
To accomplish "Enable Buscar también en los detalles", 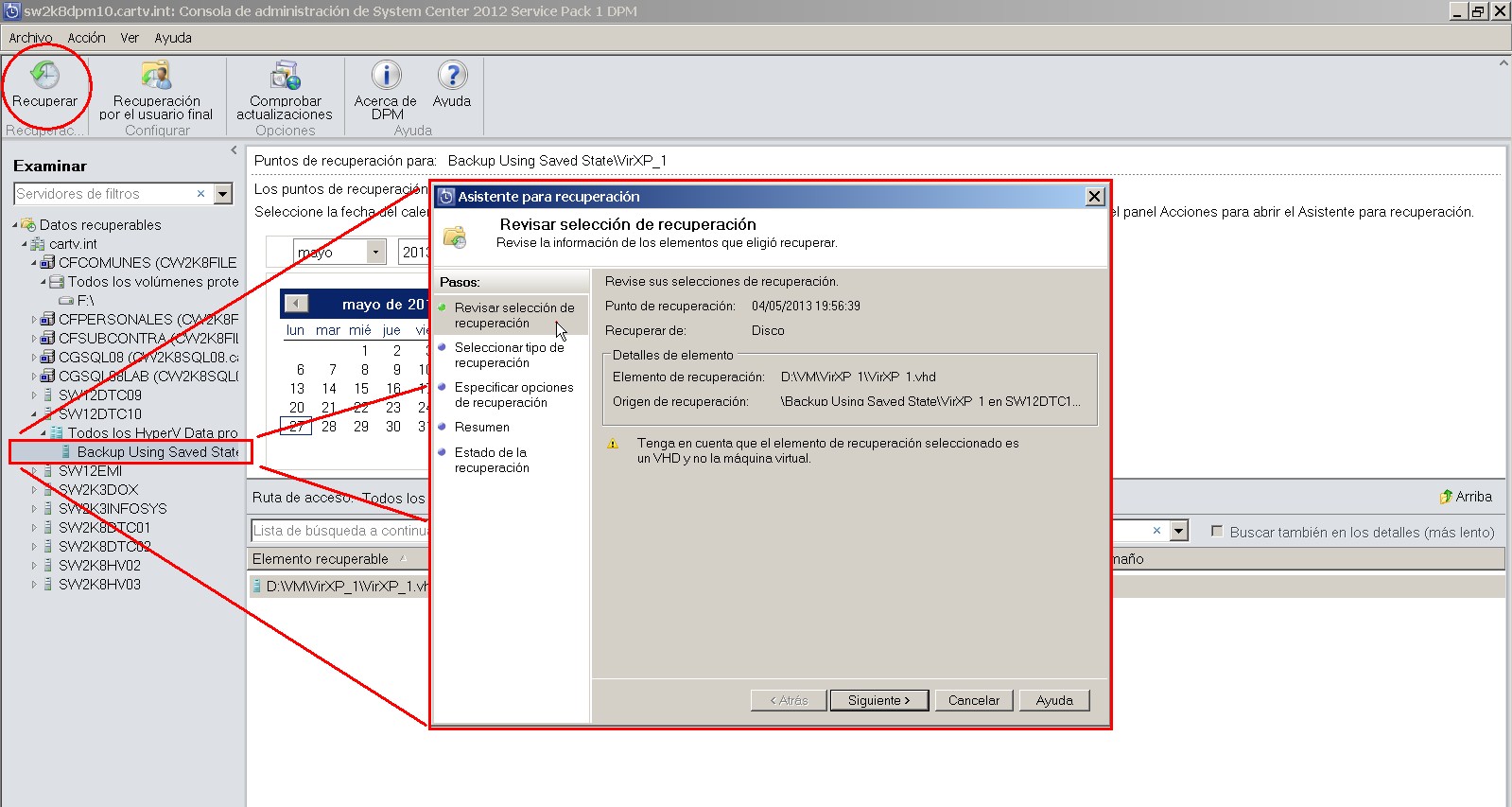I will (x=1217, y=532).
